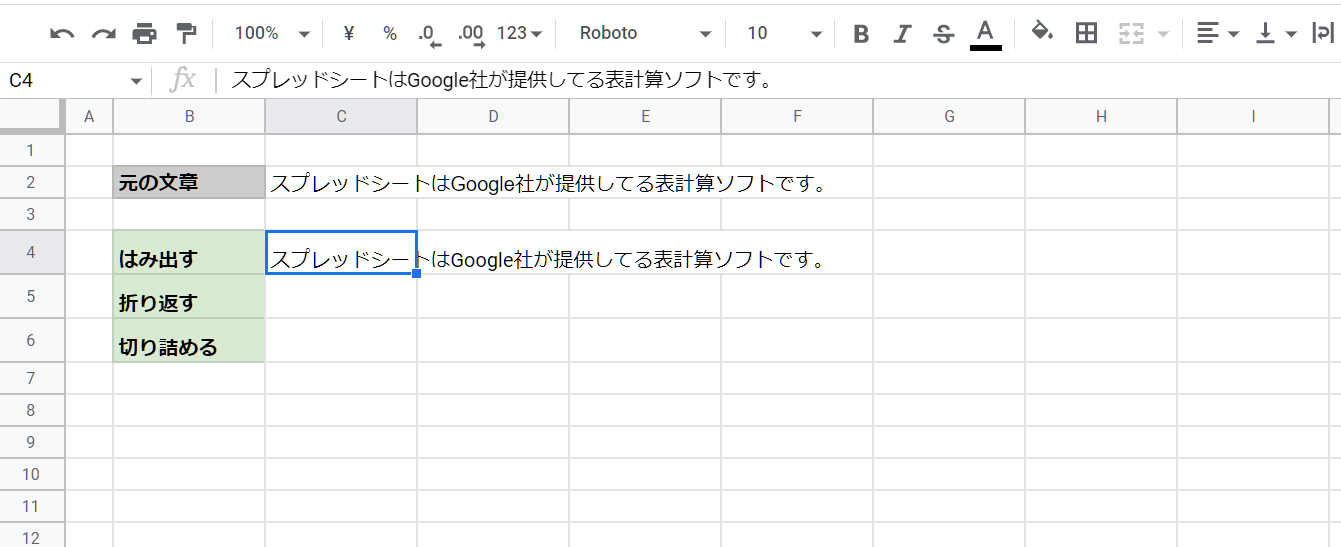Select cell '切り詰める'
This screenshot has height=547, width=1341.
[189, 341]
